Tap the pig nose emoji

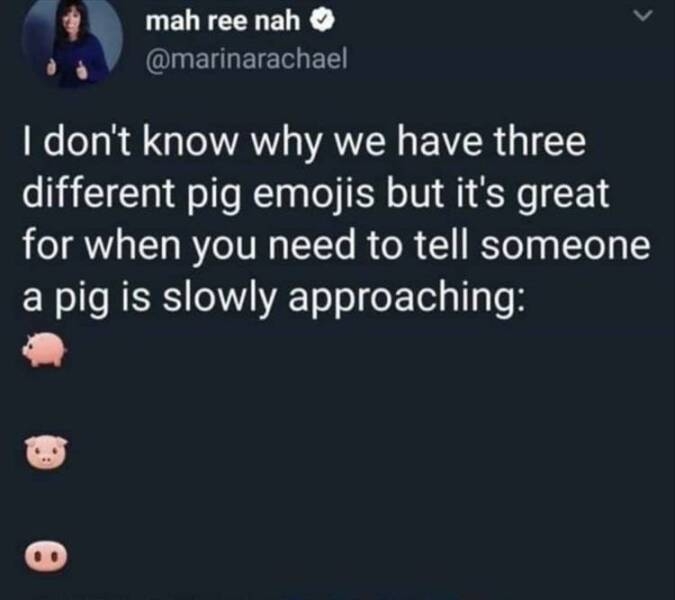tap(46, 553)
